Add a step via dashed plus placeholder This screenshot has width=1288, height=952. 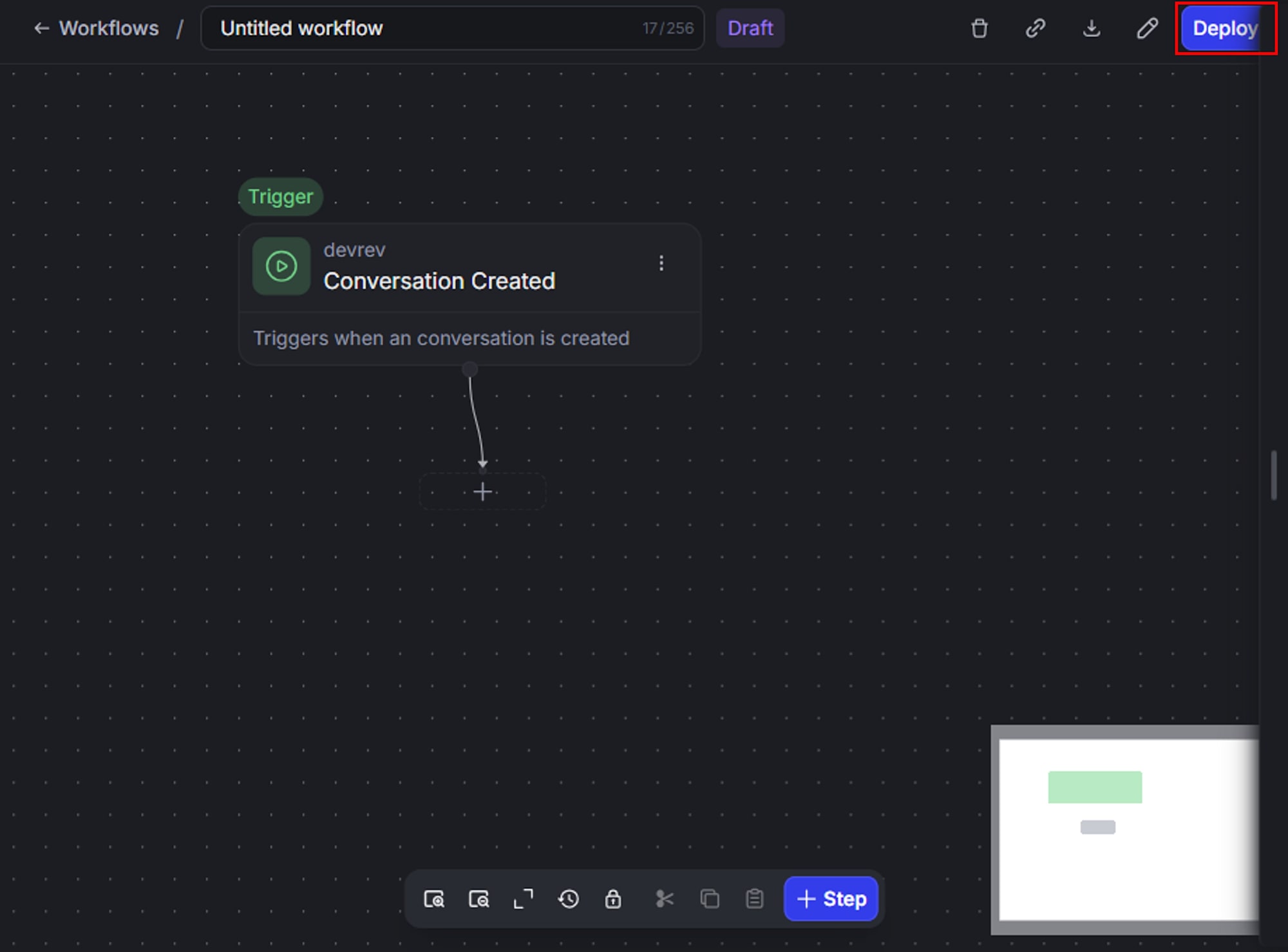[x=482, y=492]
